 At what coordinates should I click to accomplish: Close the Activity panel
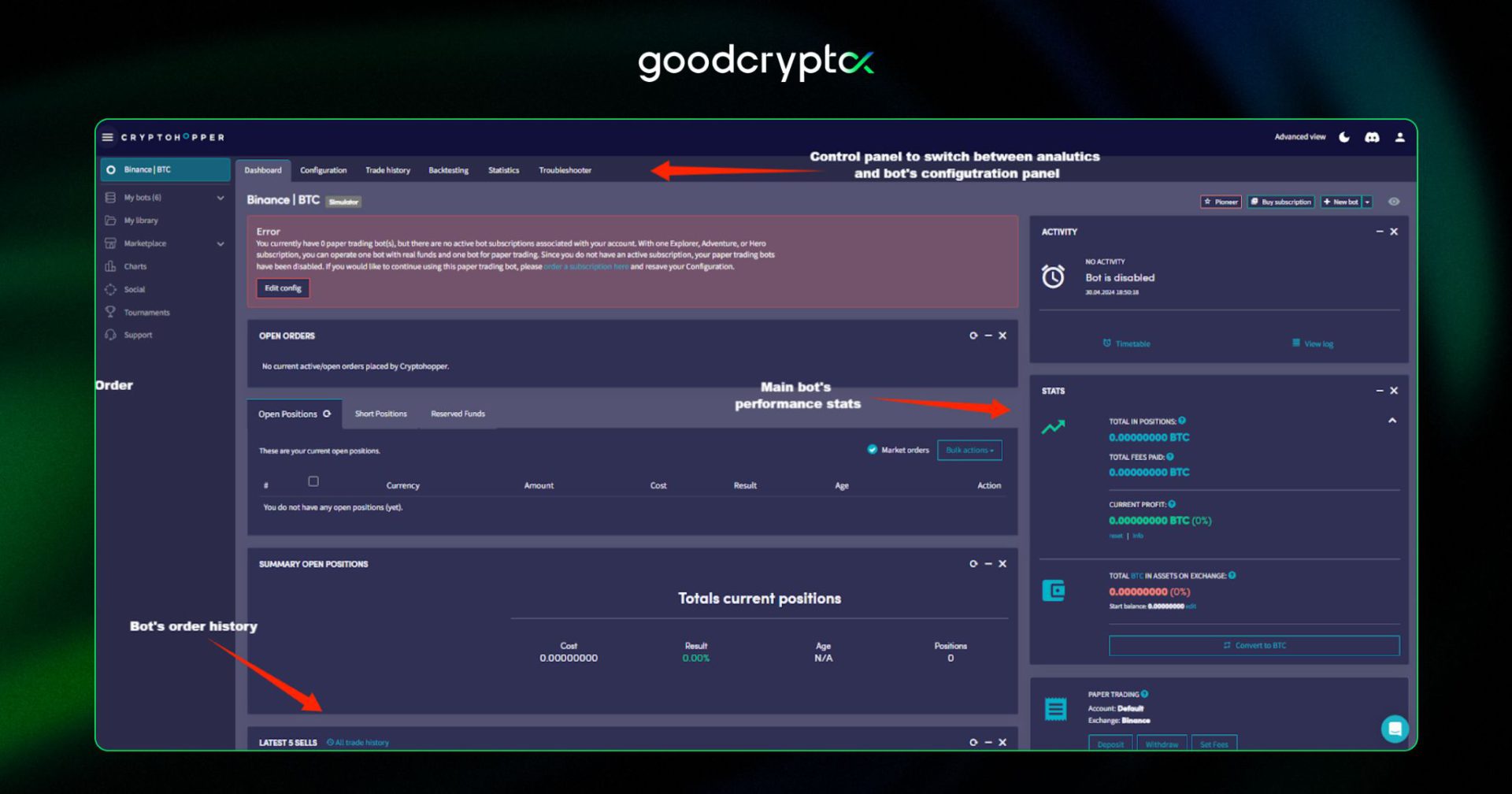coord(1394,232)
